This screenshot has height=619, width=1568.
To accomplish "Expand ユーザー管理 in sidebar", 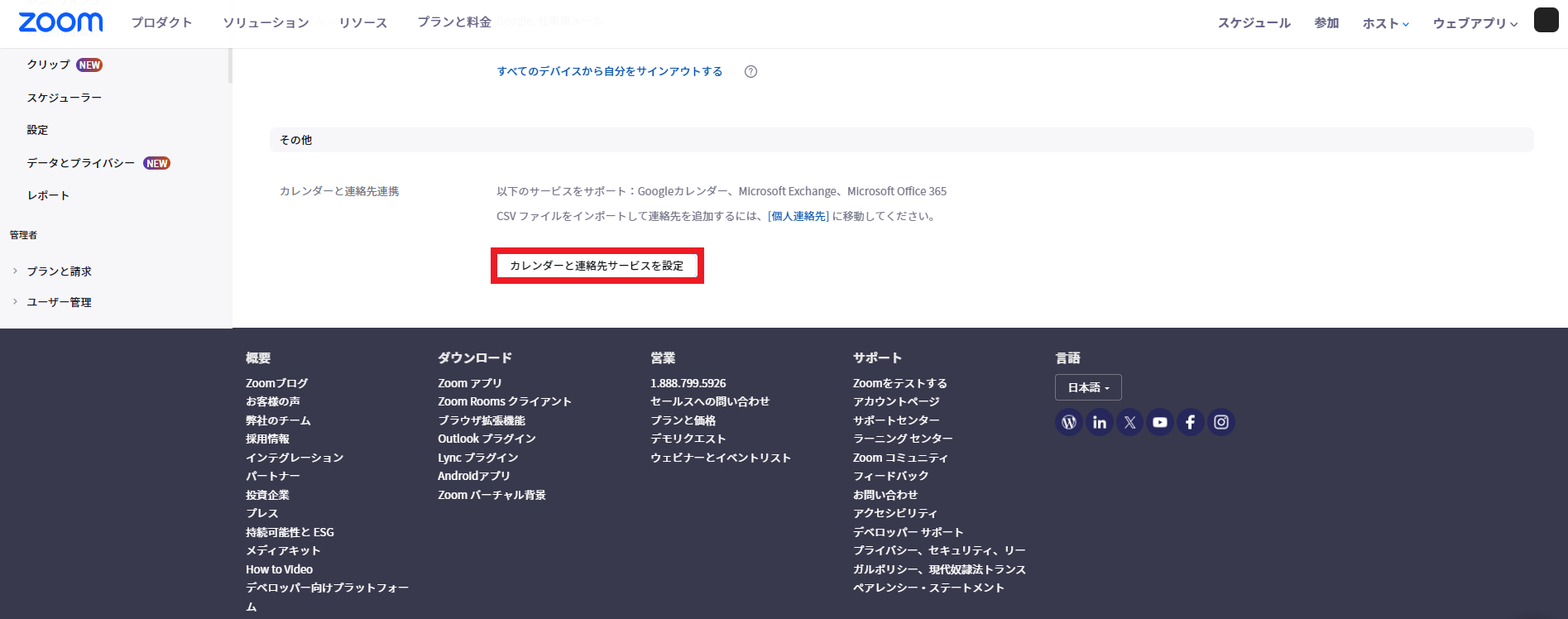I will point(59,302).
